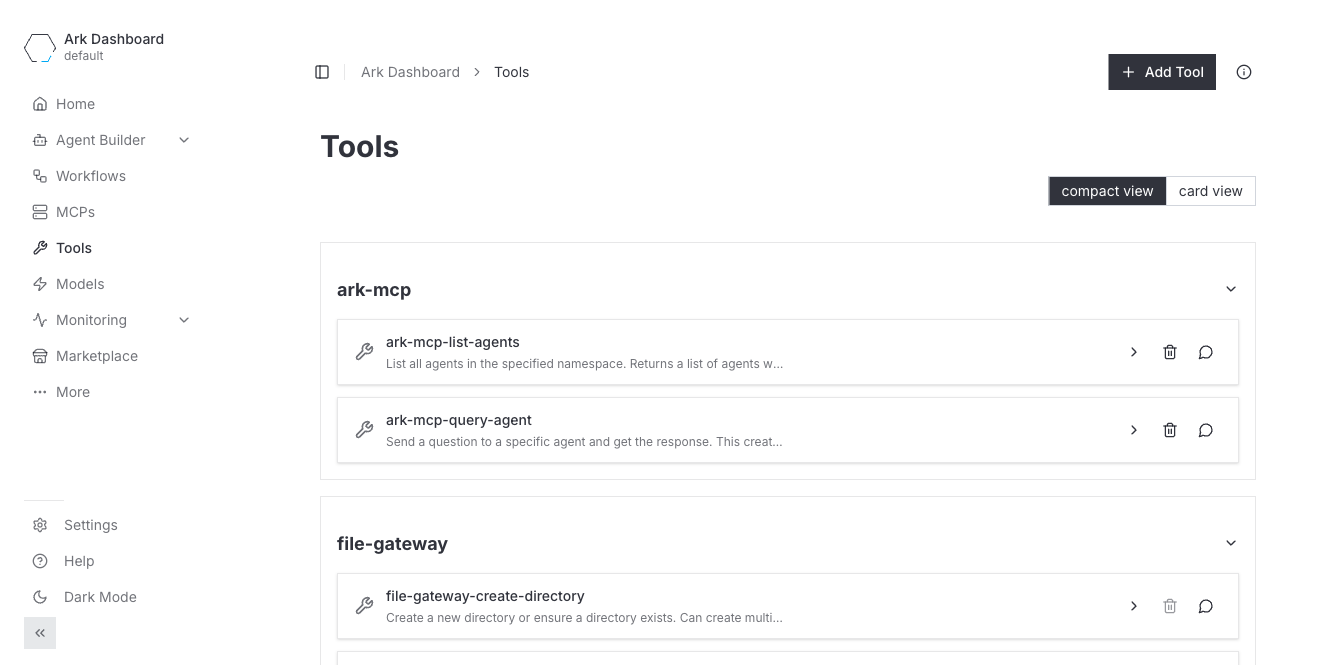This screenshot has height=665, width=1320.
Task: Expand file-gateway-create-directory details chevron
Action: pyautogui.click(x=1134, y=606)
